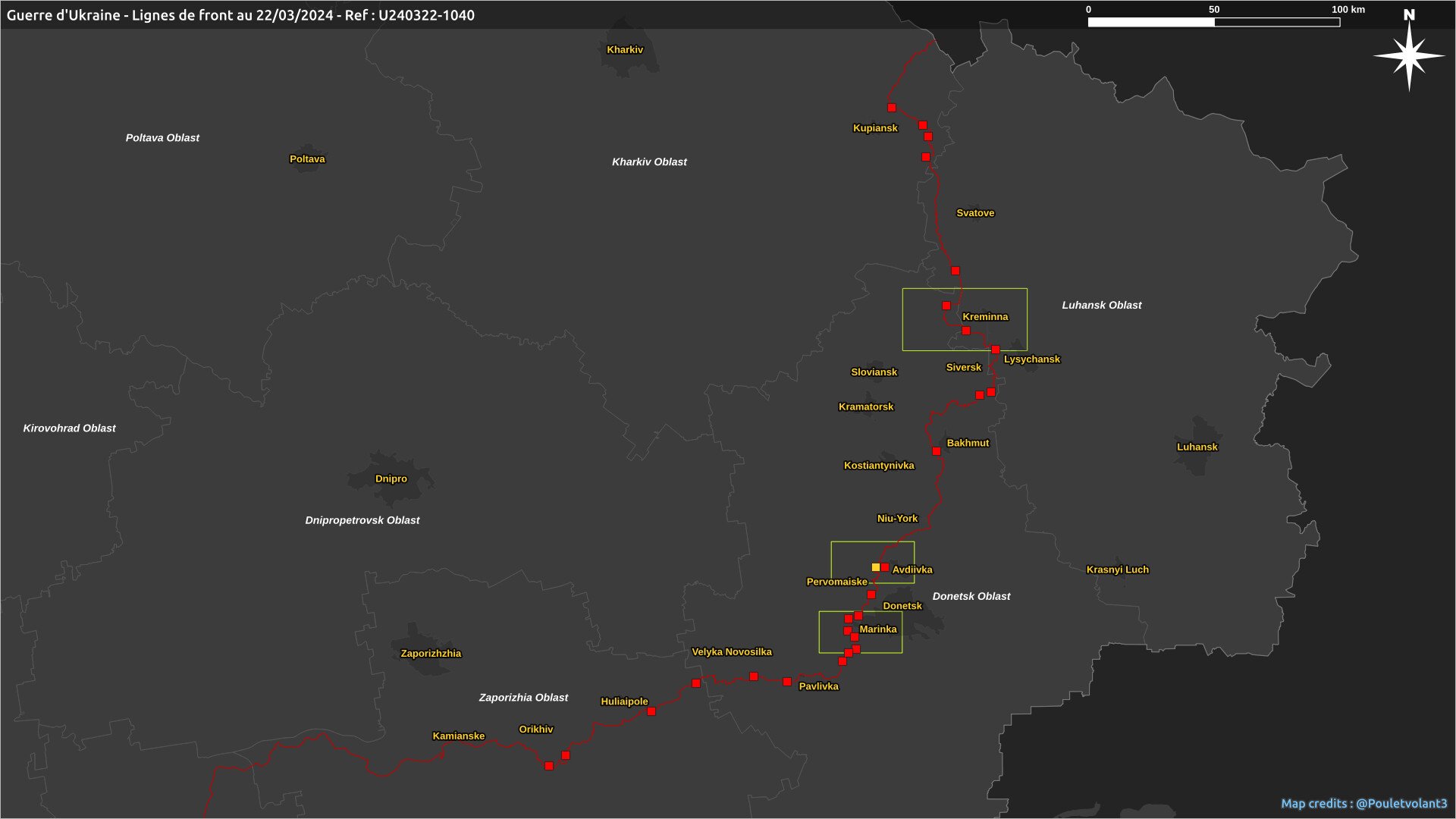Click the Luhansk city label
The image size is (1456, 819).
point(1197,447)
